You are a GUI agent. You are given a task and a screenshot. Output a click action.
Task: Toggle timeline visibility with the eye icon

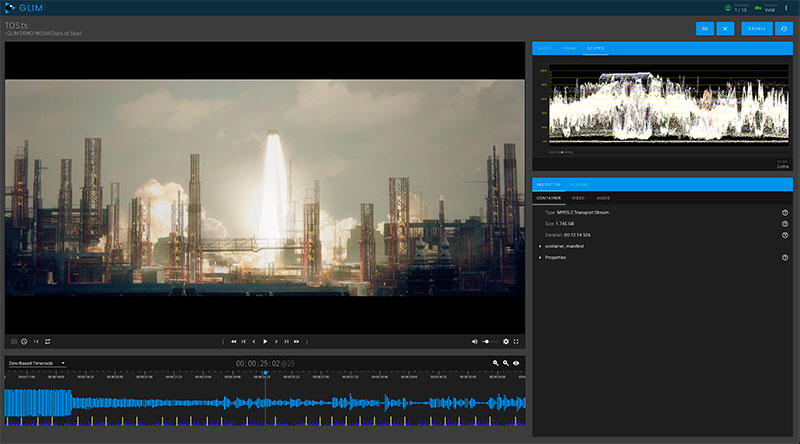pyautogui.click(x=517, y=363)
